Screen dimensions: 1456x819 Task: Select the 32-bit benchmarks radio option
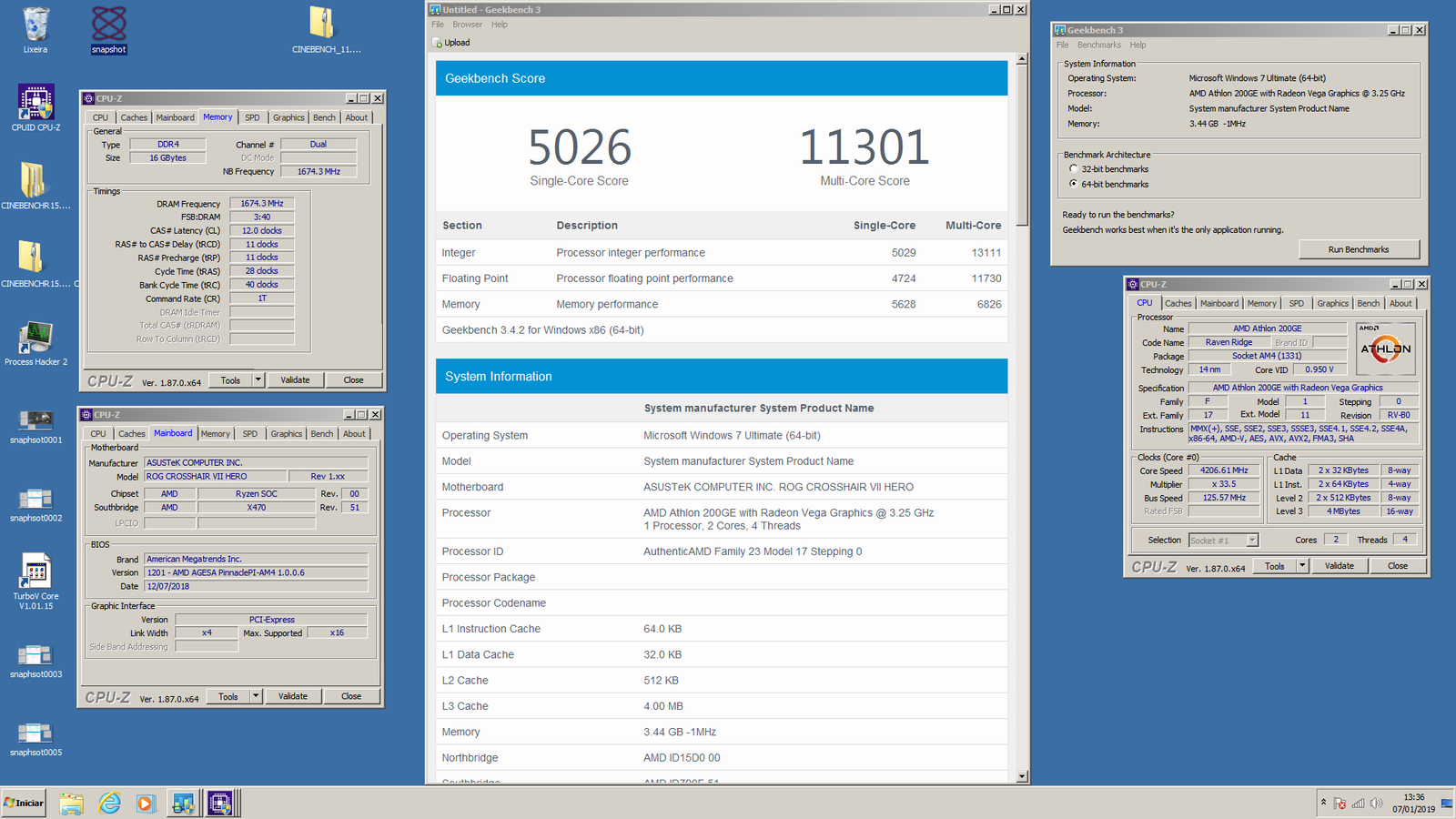pyautogui.click(x=1074, y=169)
